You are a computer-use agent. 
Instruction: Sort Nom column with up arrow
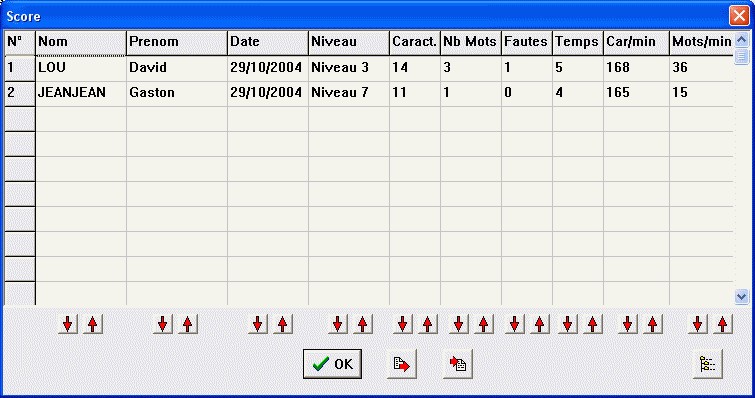(93, 324)
